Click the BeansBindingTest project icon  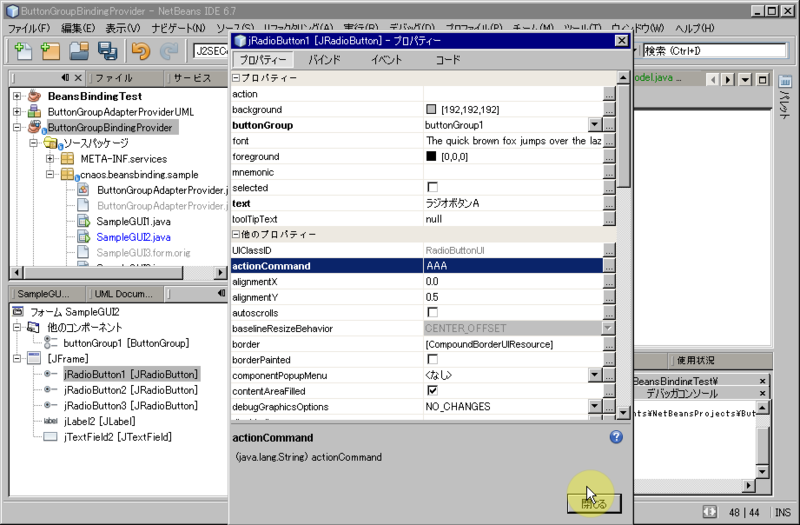coord(34,96)
